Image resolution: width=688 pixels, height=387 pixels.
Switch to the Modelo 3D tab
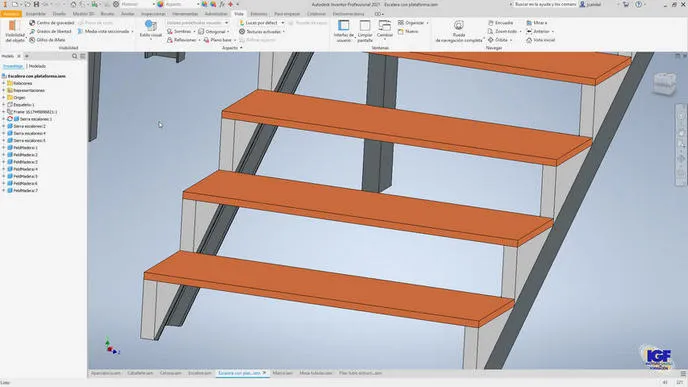click(83, 14)
